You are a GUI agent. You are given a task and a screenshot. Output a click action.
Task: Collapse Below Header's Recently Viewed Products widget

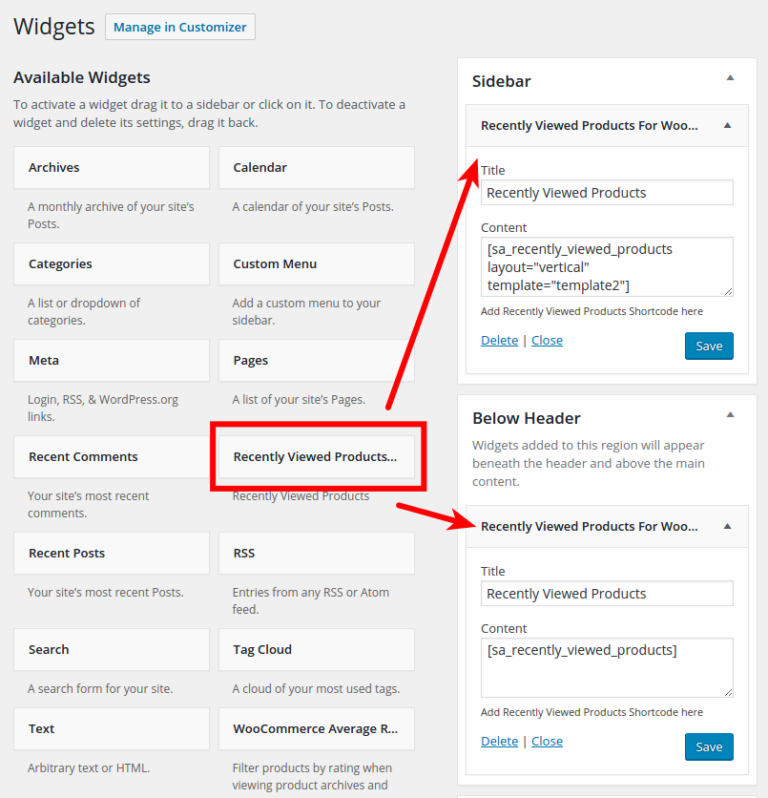pos(727,526)
